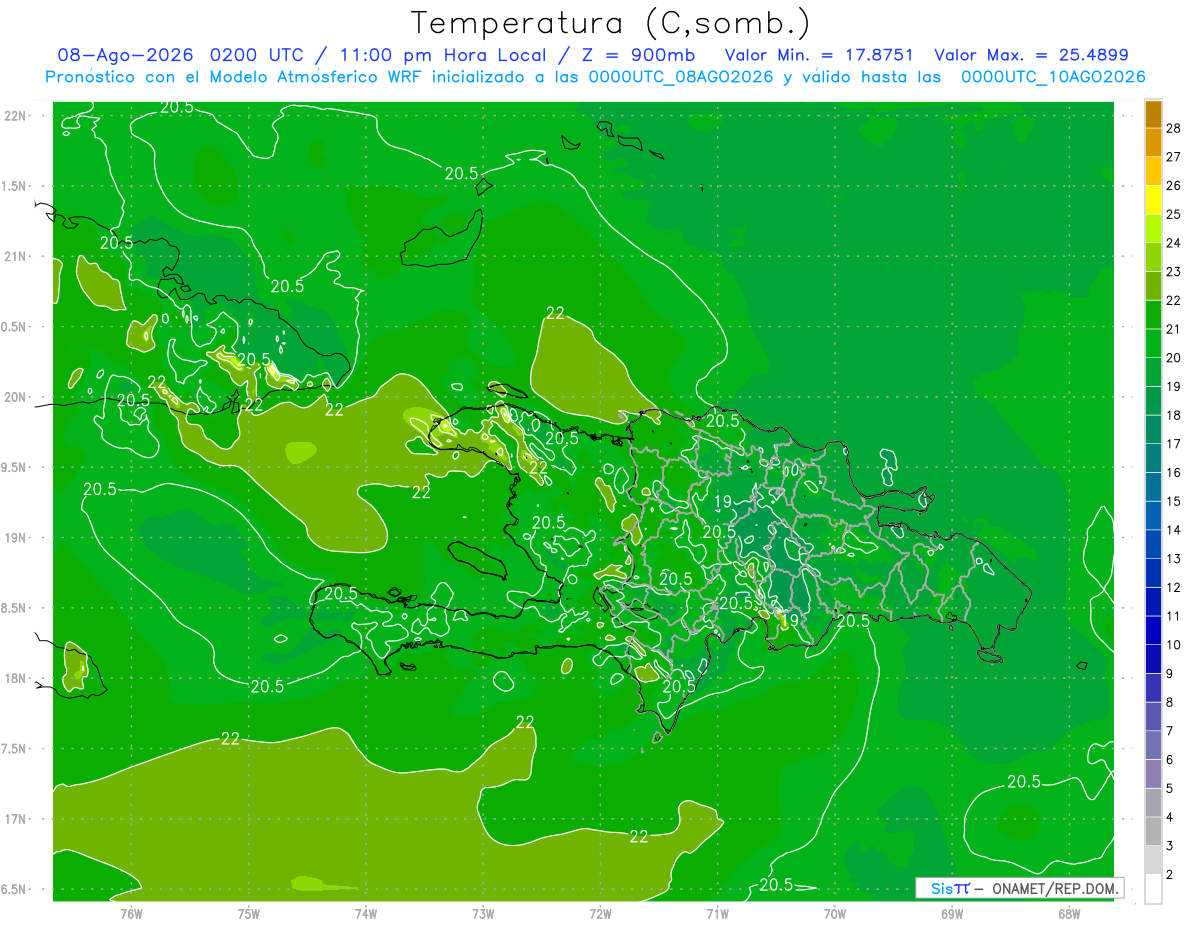
Task: Click the legend value '9'
Action: click(x=1170, y=674)
